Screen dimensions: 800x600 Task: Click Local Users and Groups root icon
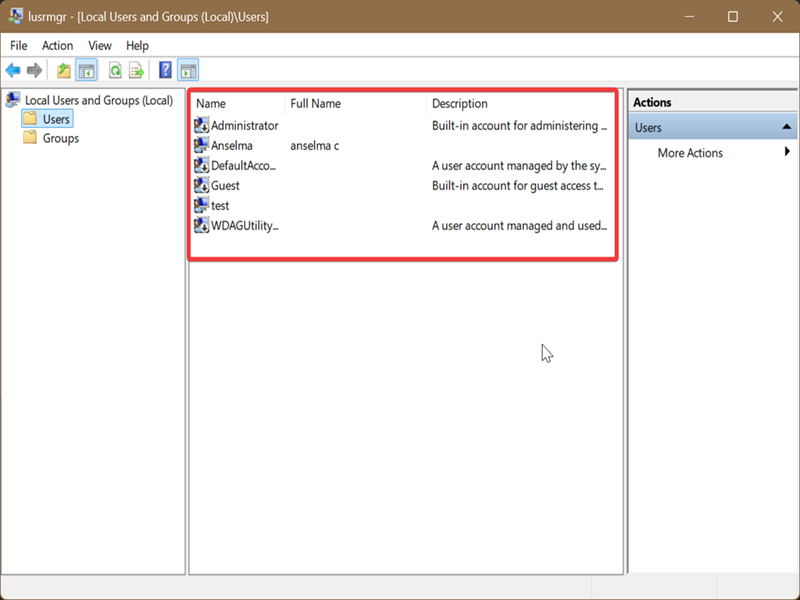click(x=13, y=99)
